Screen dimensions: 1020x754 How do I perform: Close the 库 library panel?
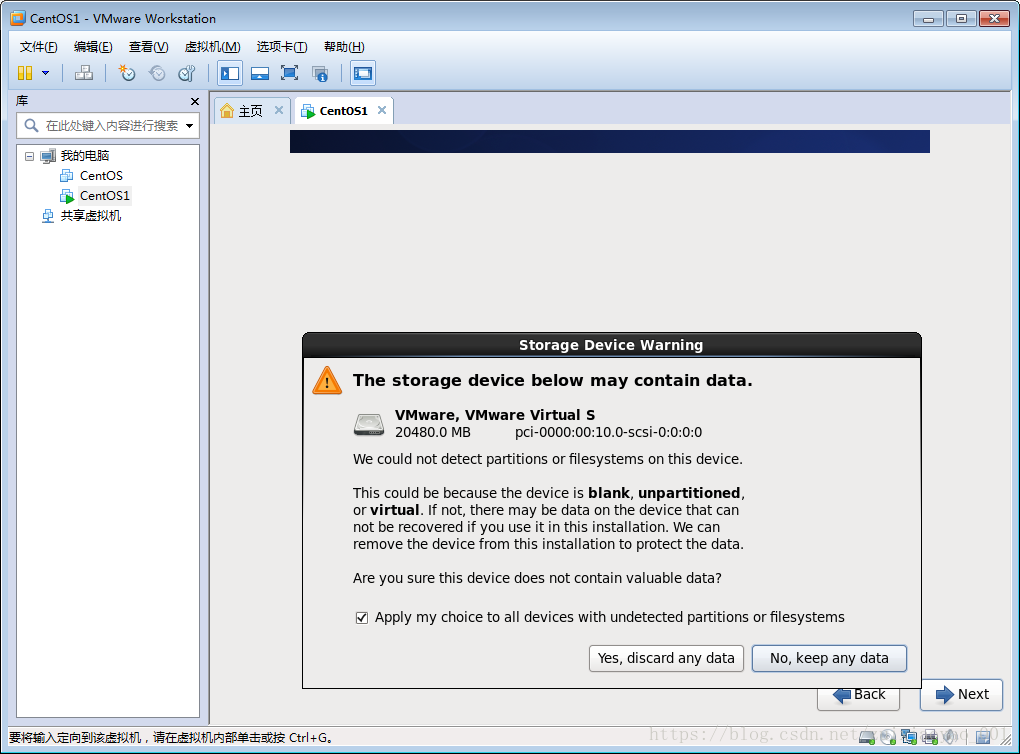click(195, 101)
